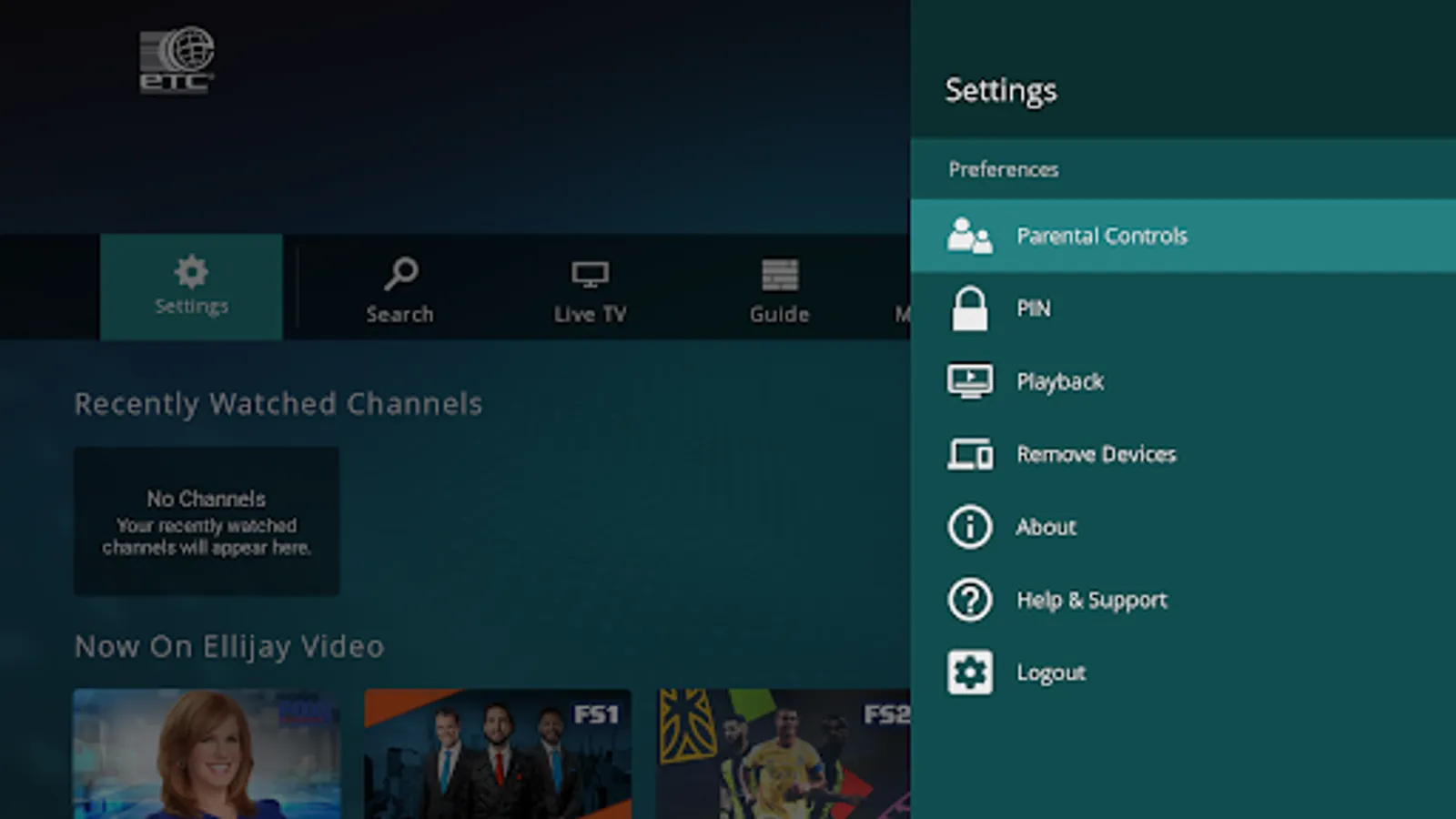Select the Settings tab label

(x=191, y=307)
